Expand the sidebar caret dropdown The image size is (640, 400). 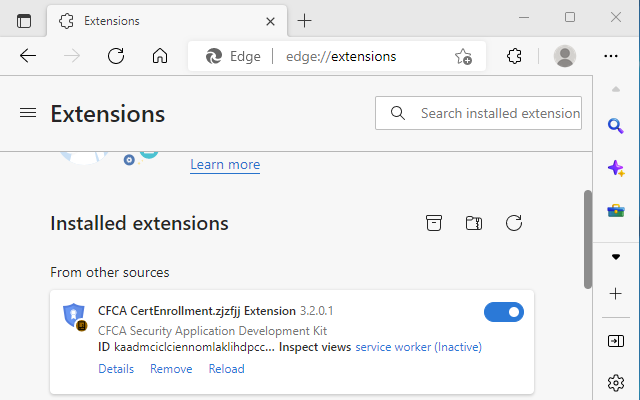pos(615,257)
